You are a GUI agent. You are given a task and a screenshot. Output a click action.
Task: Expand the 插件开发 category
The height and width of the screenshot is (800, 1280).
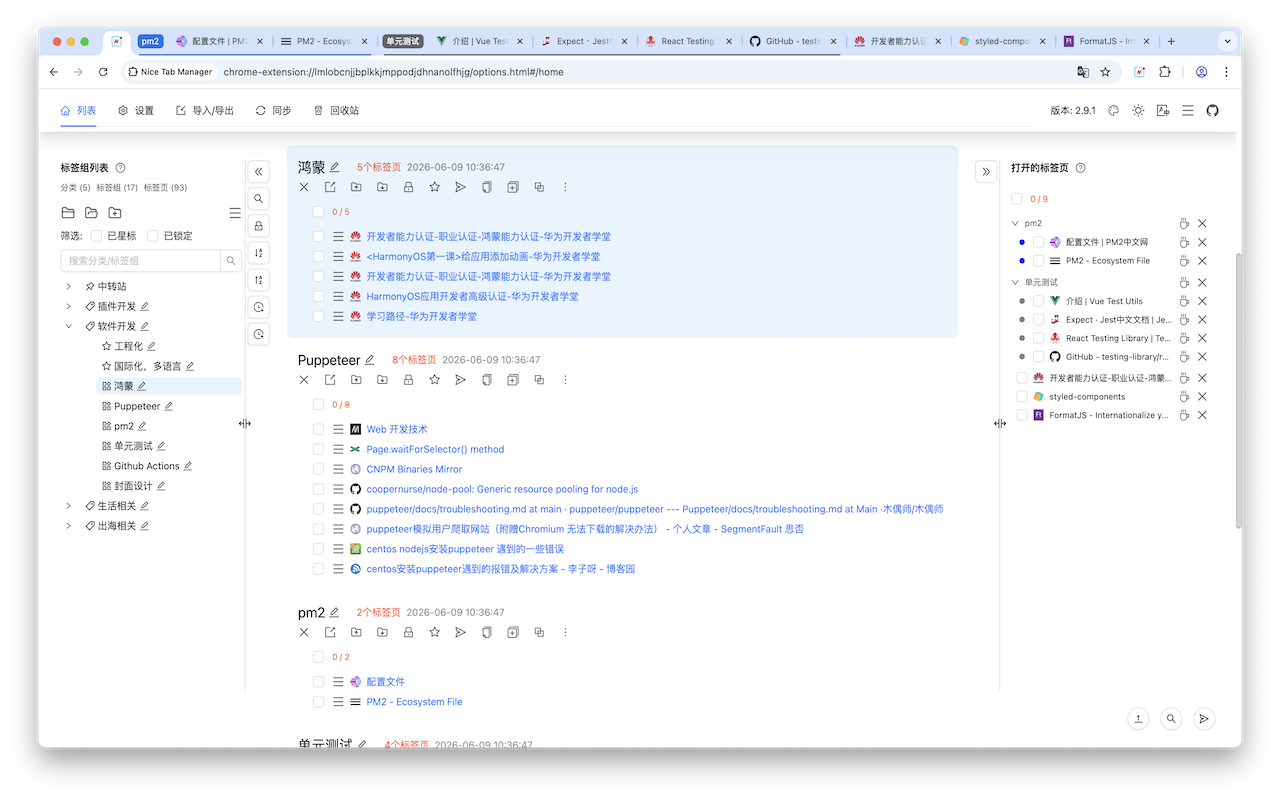click(68, 306)
